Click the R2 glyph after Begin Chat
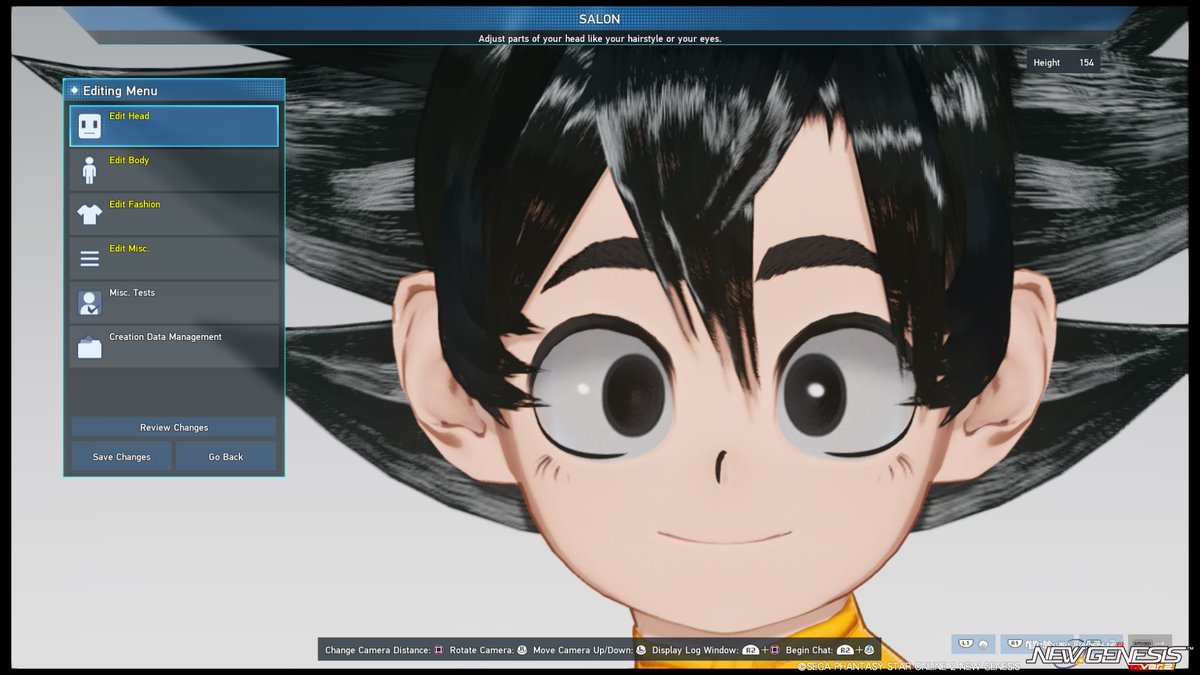 845,650
